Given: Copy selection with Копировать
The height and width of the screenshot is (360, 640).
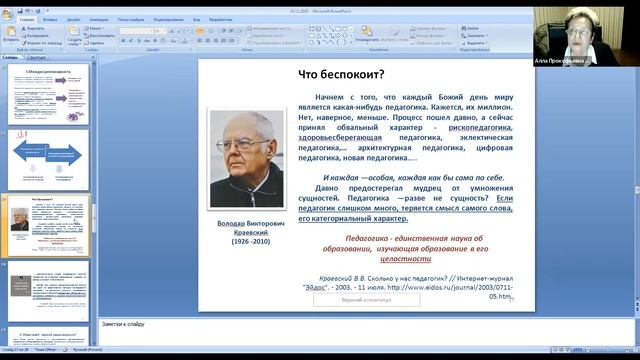Looking at the screenshot, I should [35, 36].
